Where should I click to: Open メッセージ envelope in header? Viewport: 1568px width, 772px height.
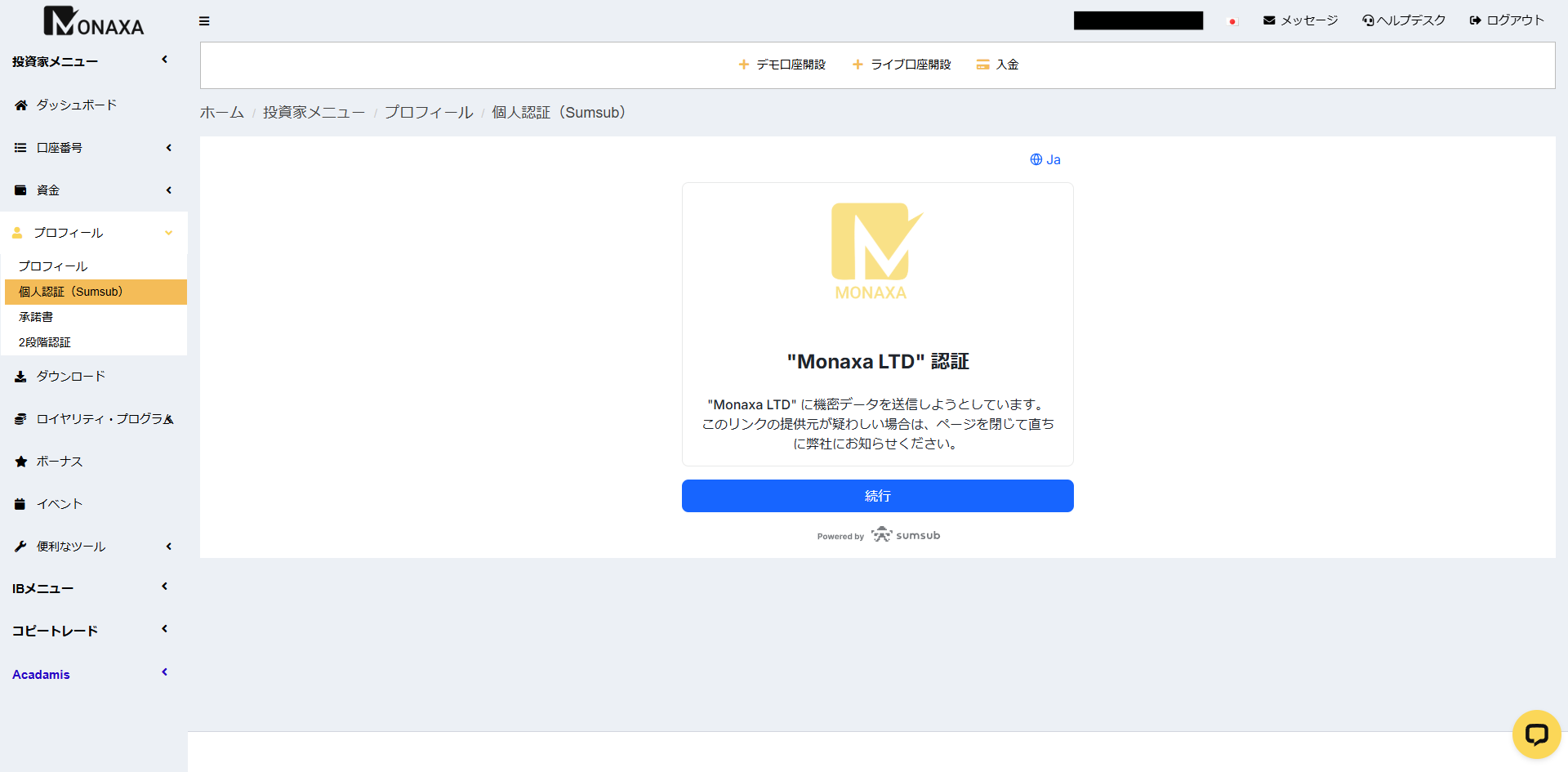1269,20
